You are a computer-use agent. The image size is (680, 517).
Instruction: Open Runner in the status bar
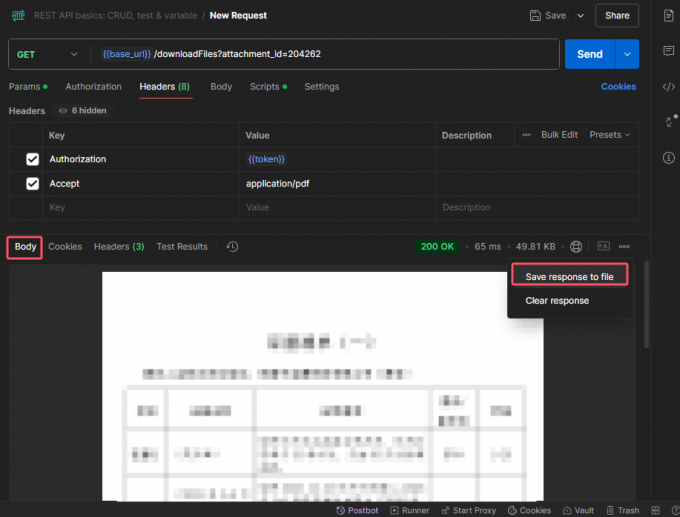[x=409, y=510]
